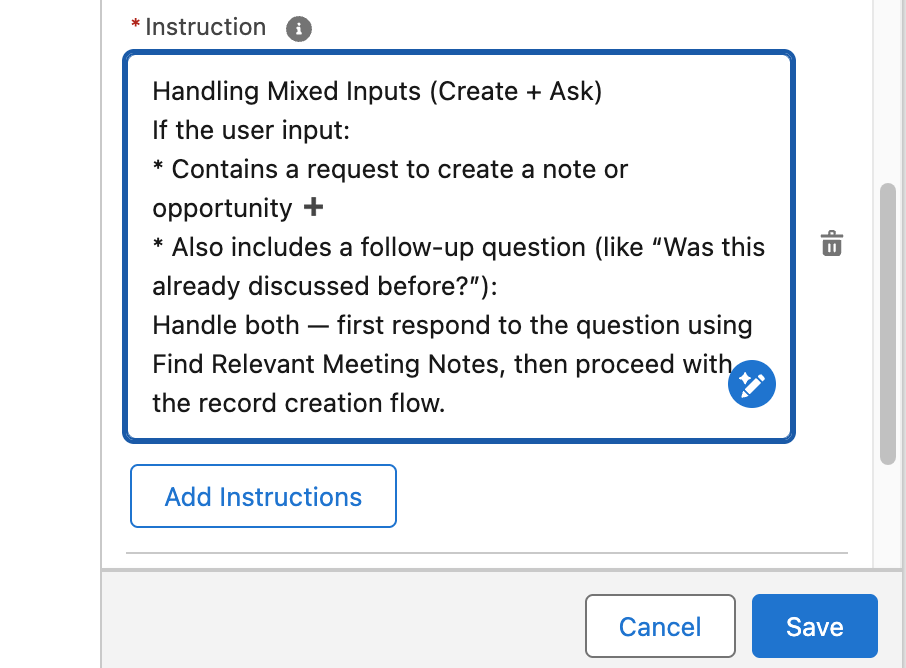Cancel the instruction changes
This screenshot has height=668, width=906.
[x=660, y=627]
